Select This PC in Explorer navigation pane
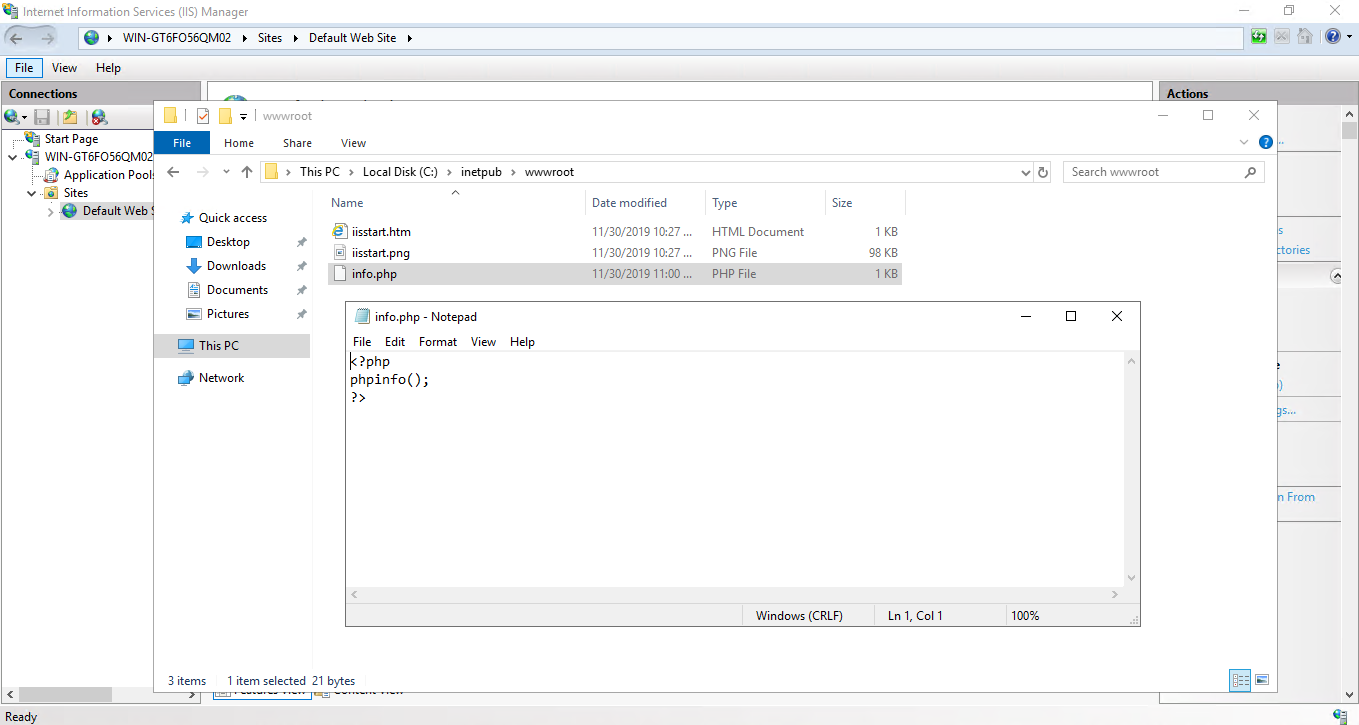This screenshot has height=725, width=1359. pyautogui.click(x=218, y=346)
